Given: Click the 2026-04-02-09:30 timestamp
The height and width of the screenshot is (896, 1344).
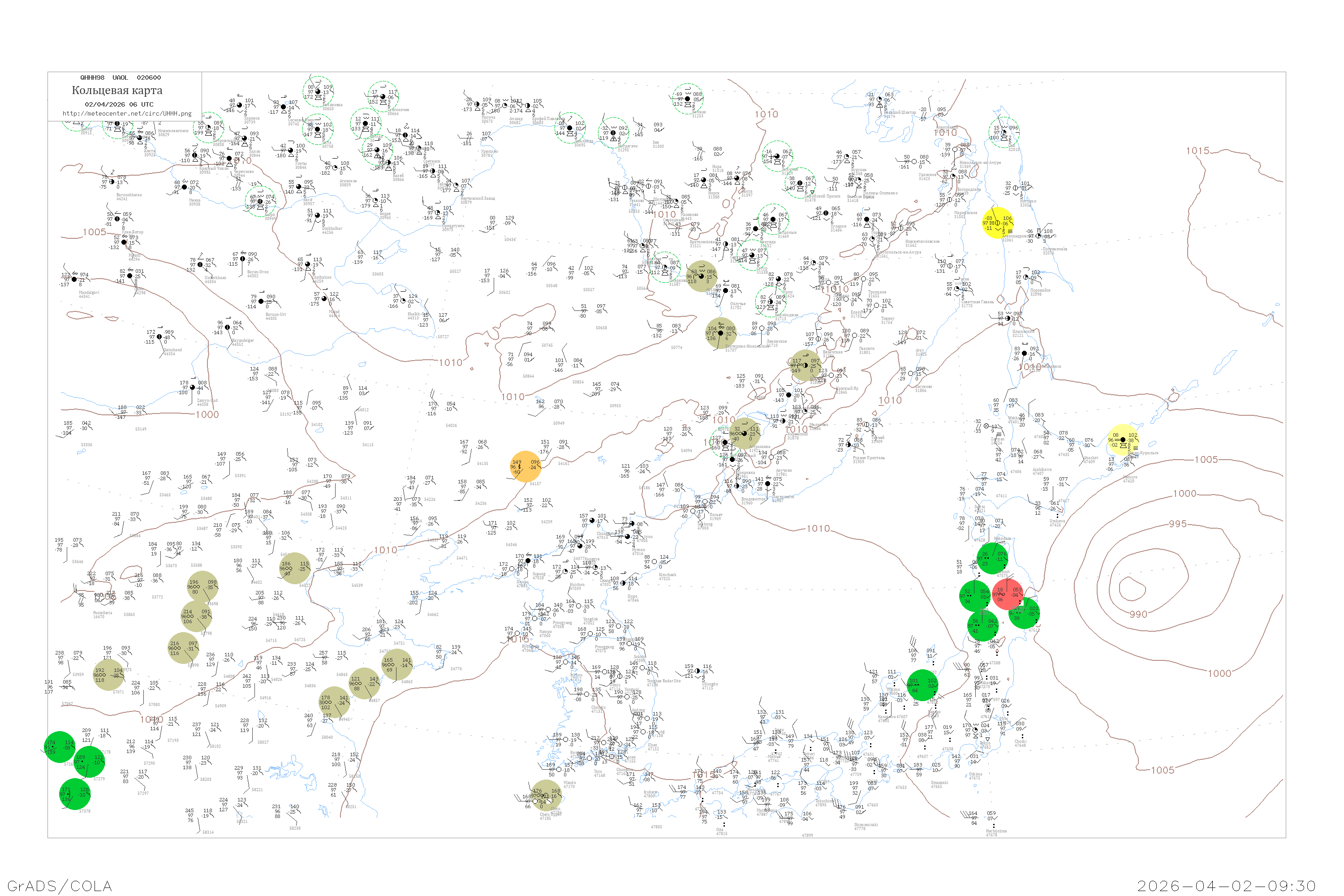Looking at the screenshot, I should tap(1226, 886).
